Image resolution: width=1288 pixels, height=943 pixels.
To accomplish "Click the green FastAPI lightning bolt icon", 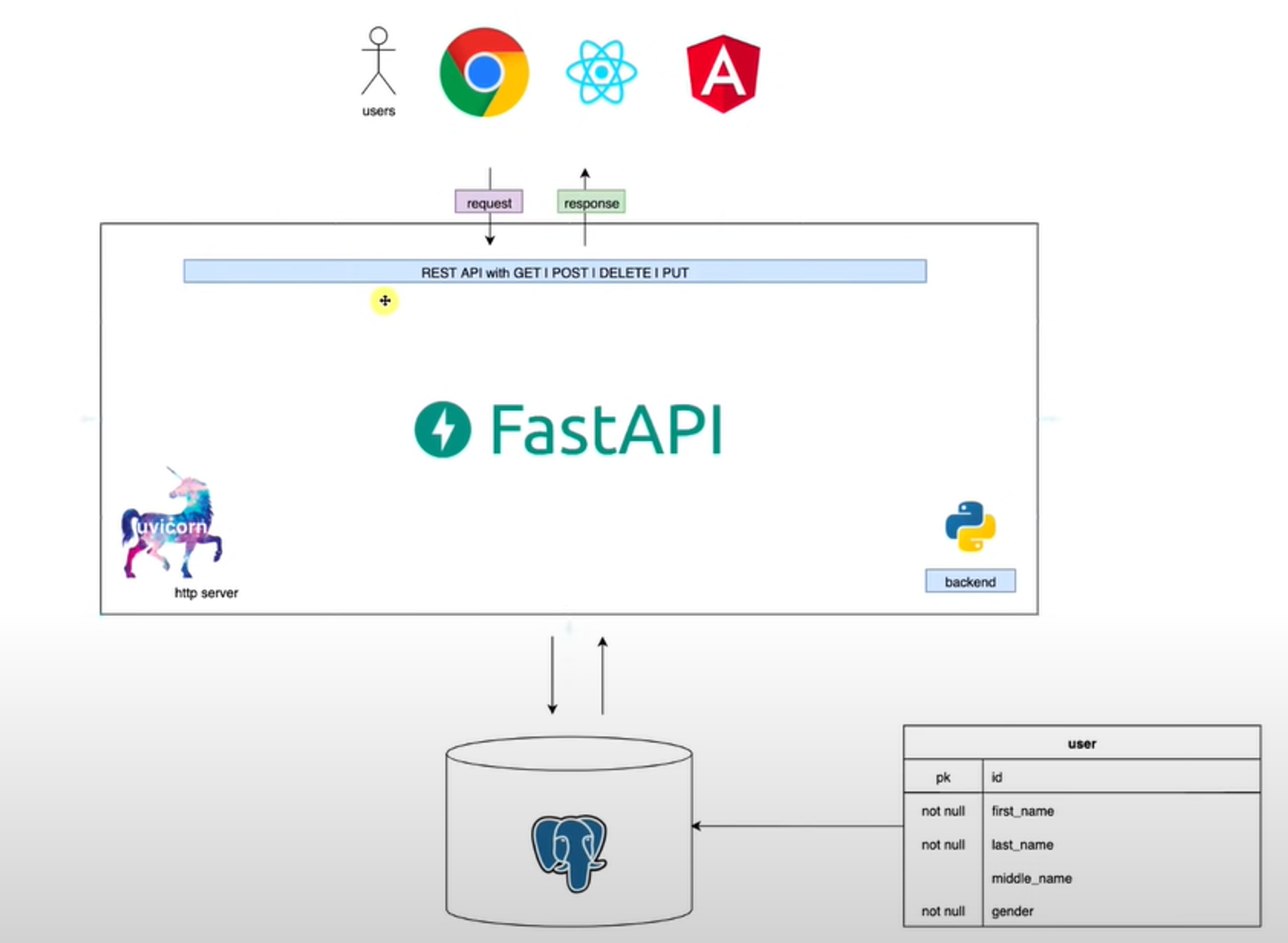I will pos(443,430).
